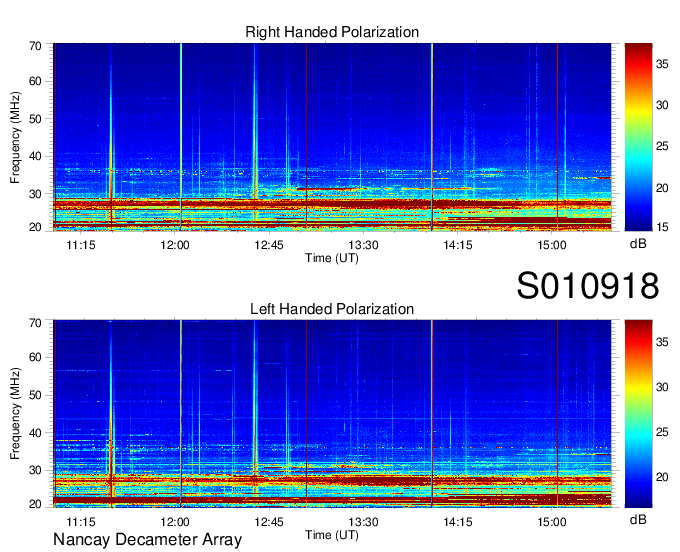Click the Right Handed Polarization title
680x552 pixels.
[x=332, y=32]
